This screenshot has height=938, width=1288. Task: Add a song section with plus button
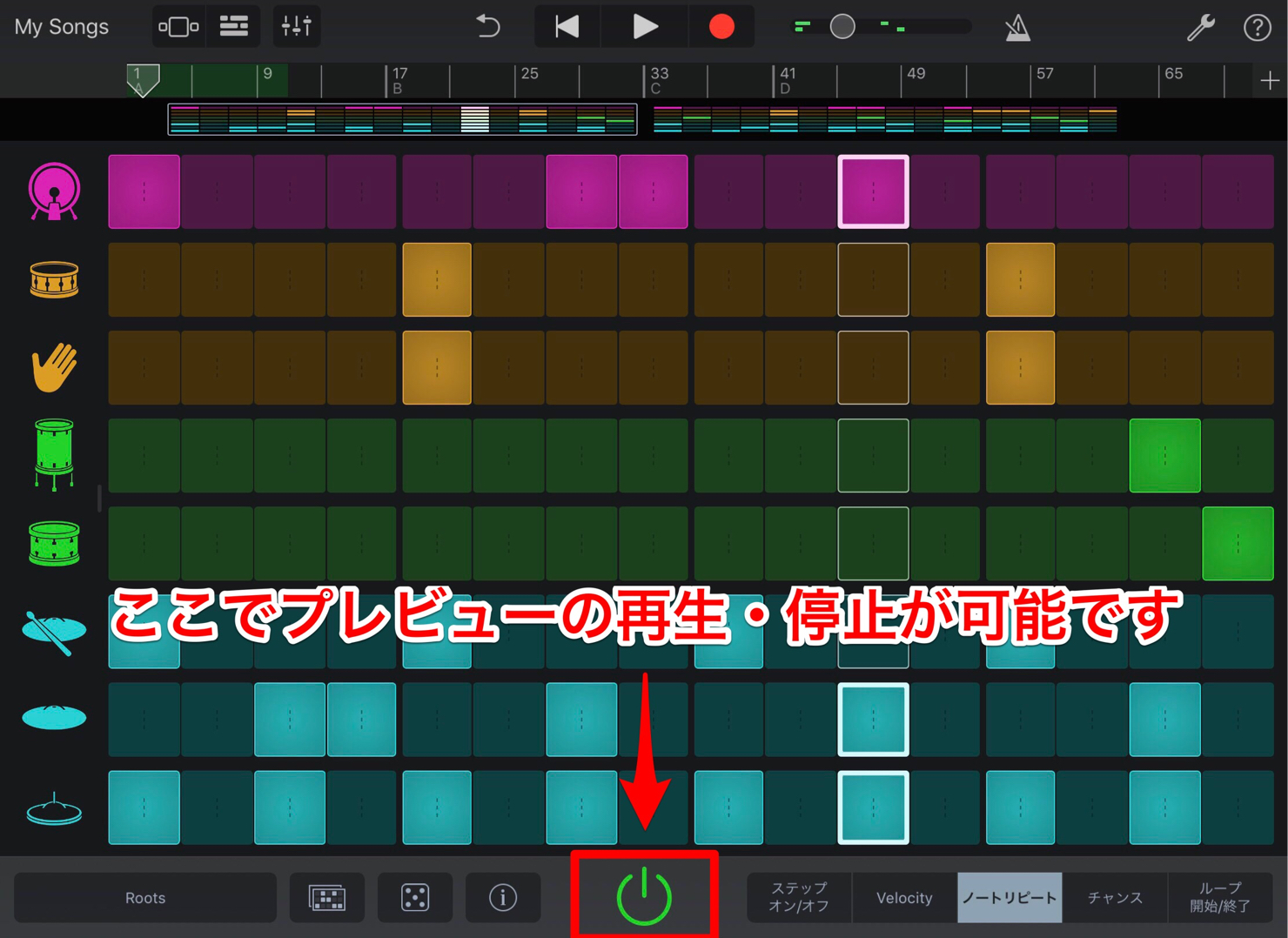click(x=1270, y=81)
